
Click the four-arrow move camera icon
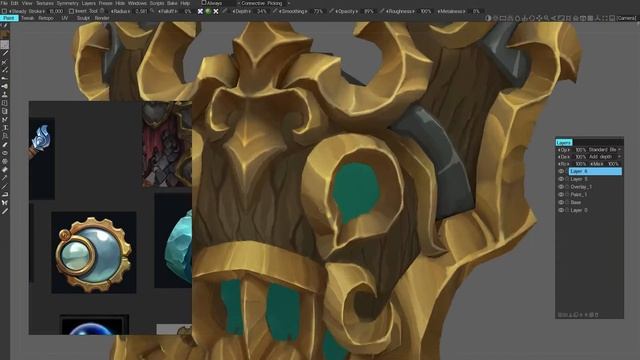coord(539,18)
